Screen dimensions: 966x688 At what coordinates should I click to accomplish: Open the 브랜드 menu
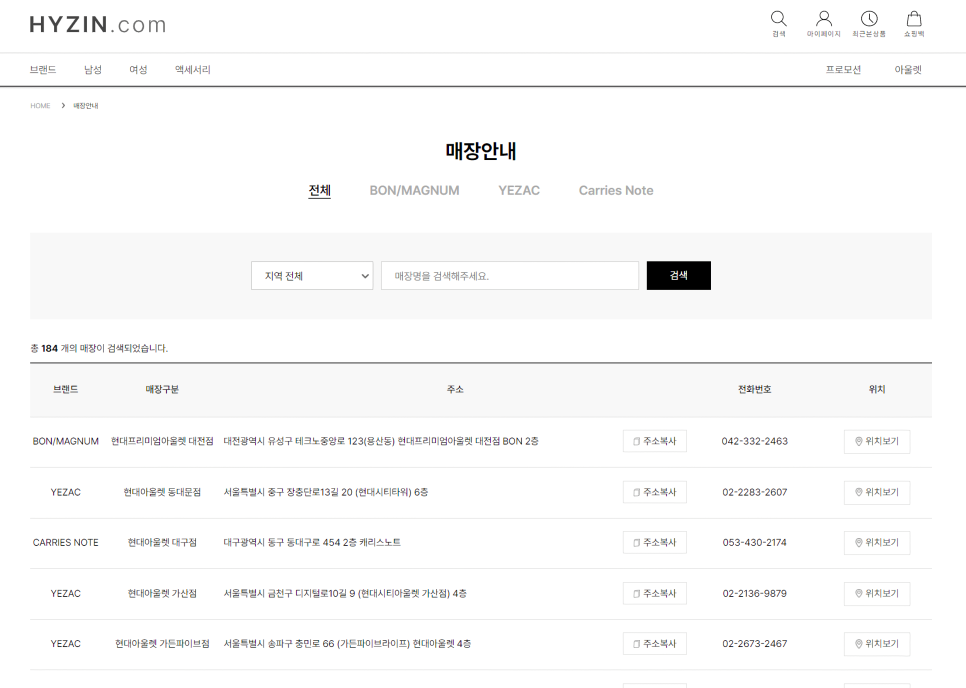[x=43, y=70]
